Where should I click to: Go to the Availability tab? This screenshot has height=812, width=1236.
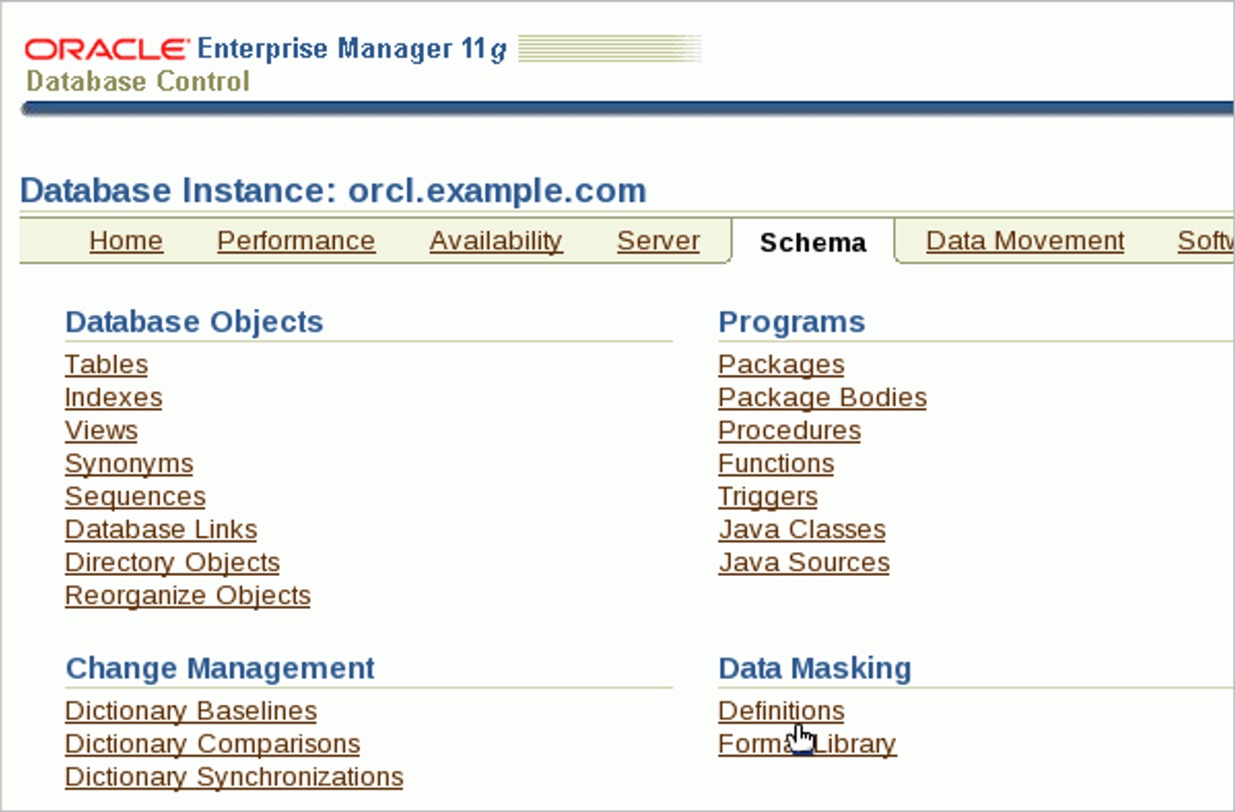(496, 241)
